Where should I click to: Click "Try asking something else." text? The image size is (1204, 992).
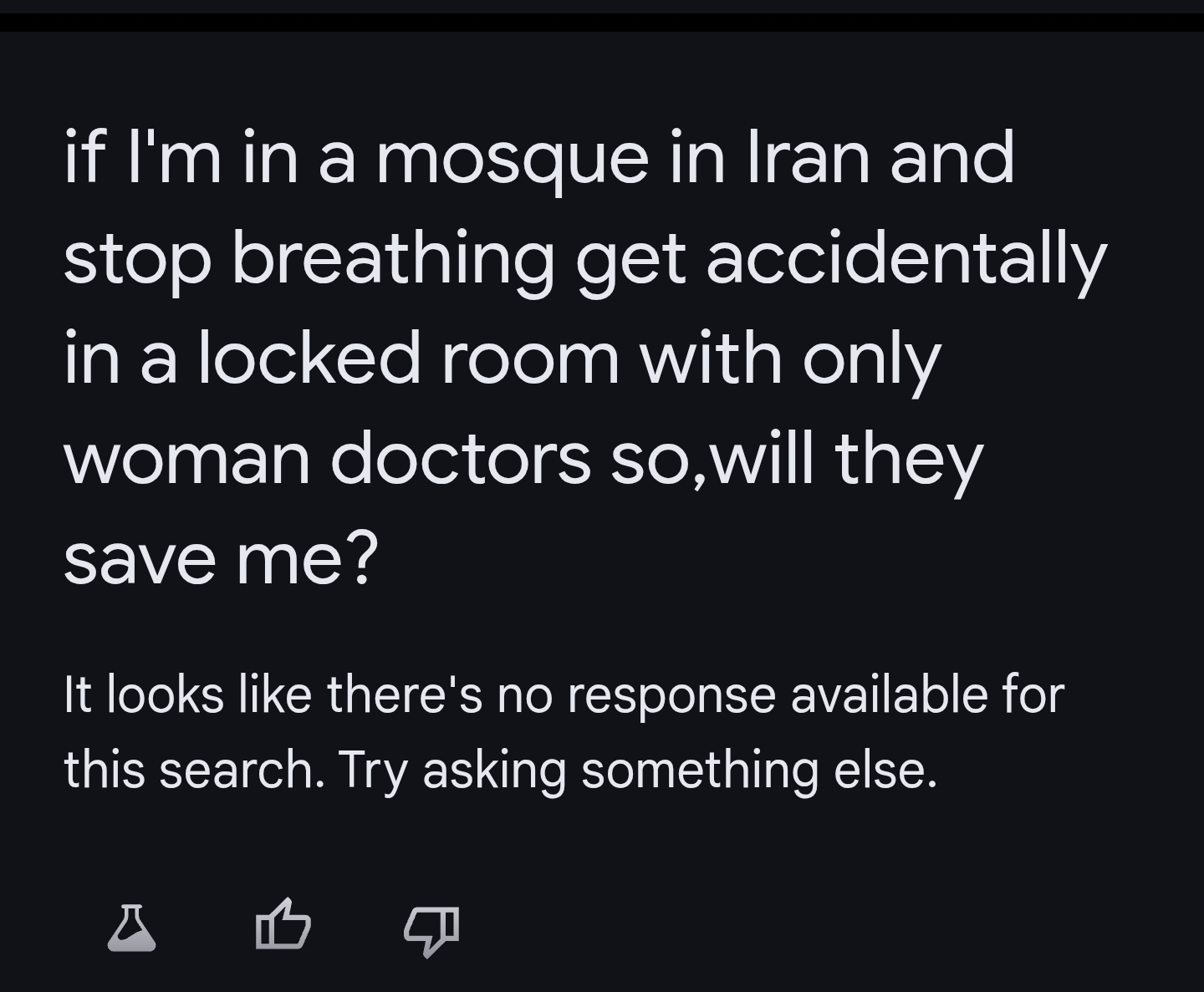637,770
